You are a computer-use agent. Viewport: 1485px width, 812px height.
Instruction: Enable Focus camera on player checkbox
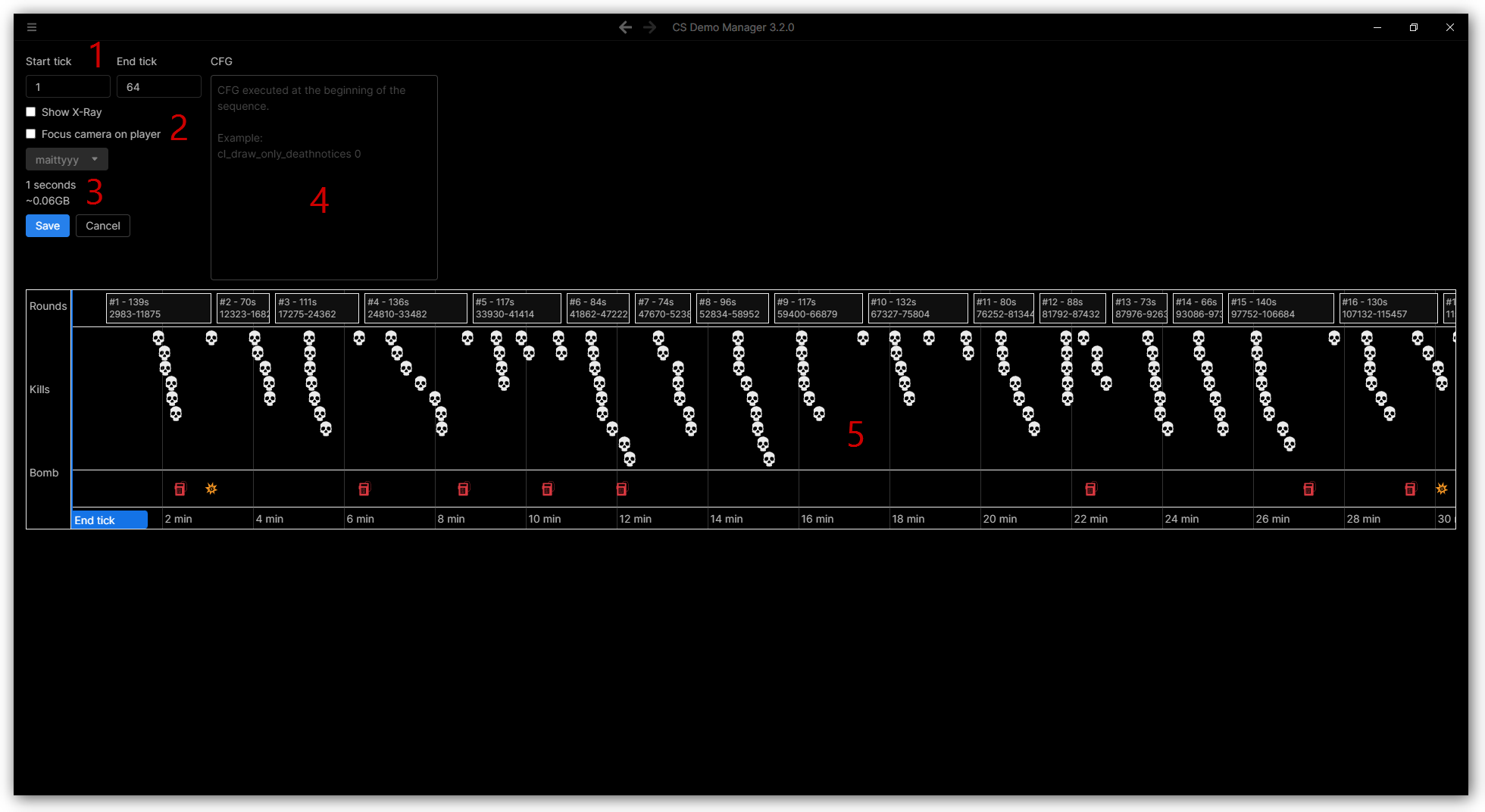[31, 134]
